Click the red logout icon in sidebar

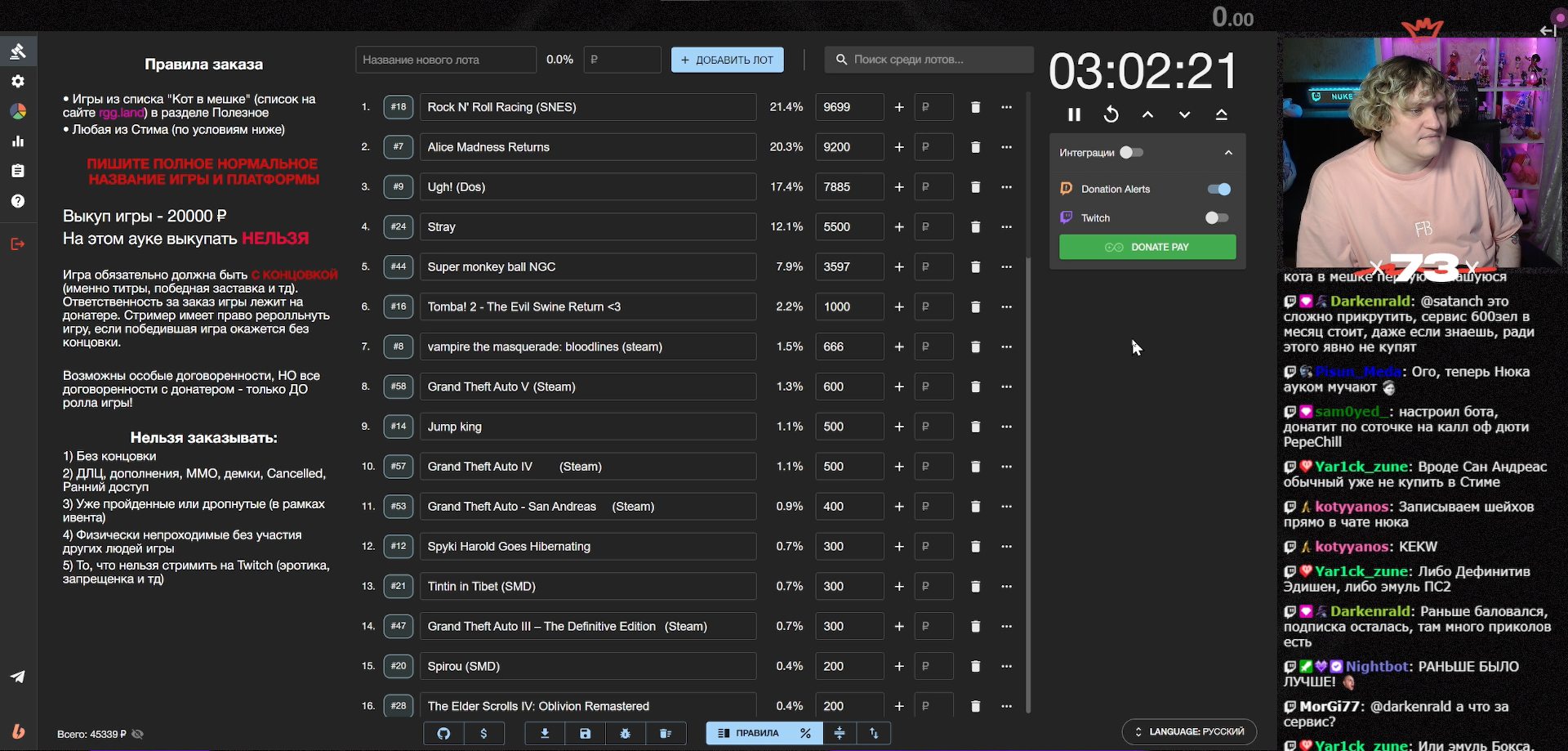[x=18, y=244]
